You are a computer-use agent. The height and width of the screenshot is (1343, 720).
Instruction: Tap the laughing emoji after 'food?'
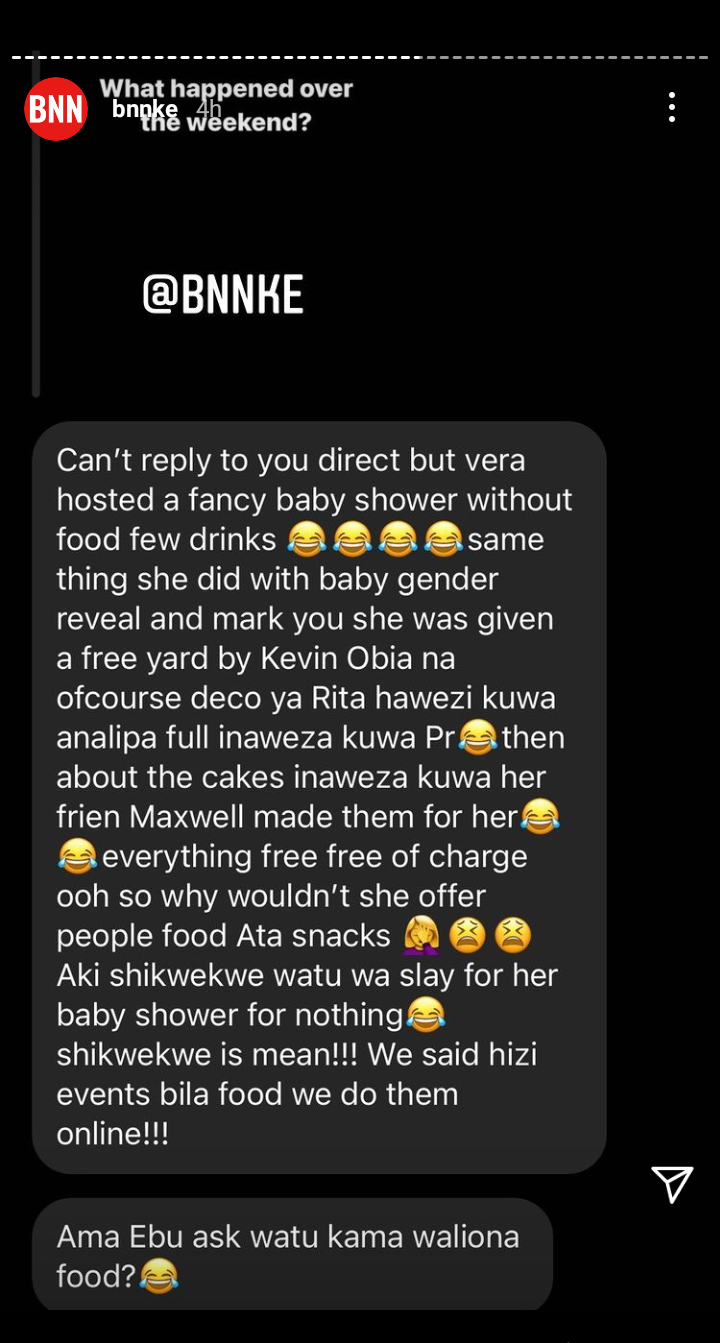[x=158, y=1276]
